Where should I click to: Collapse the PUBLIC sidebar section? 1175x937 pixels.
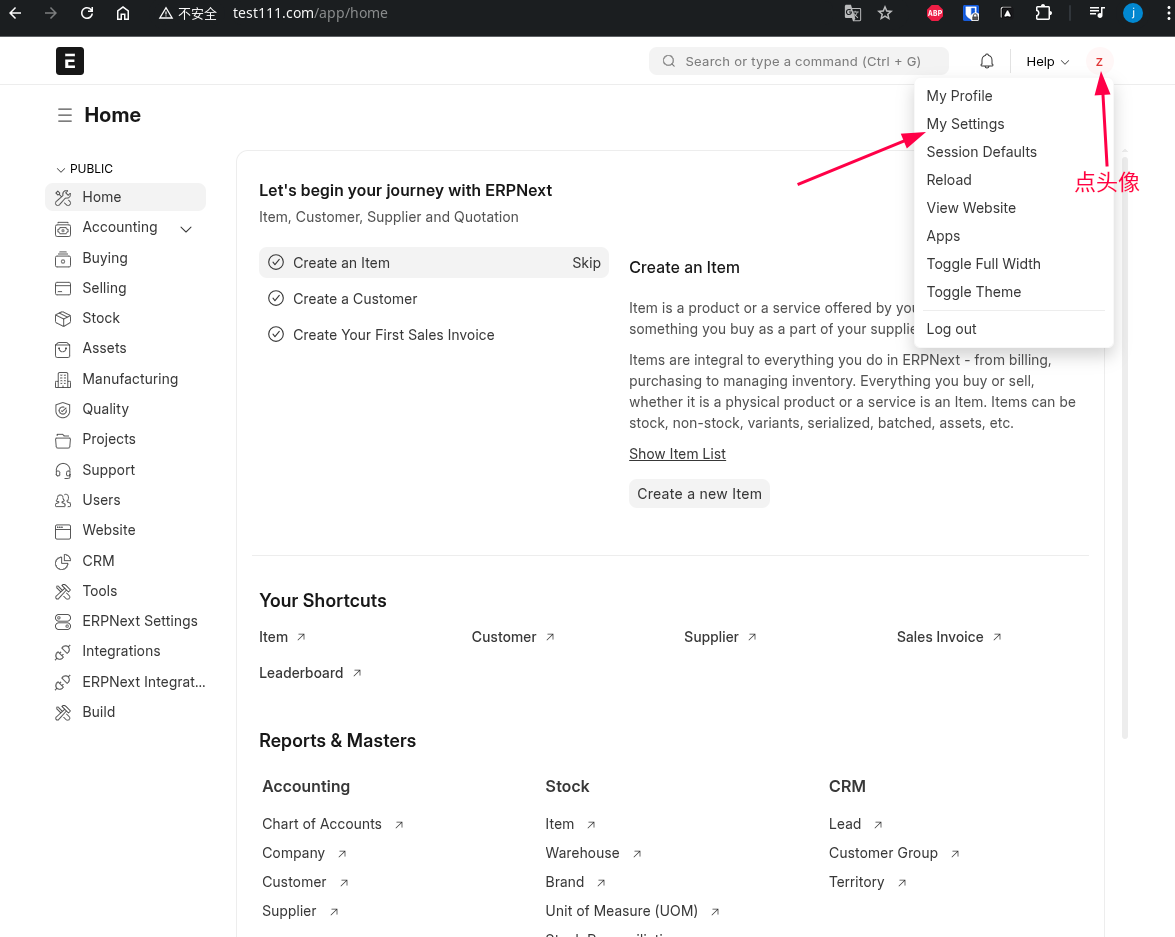(85, 169)
